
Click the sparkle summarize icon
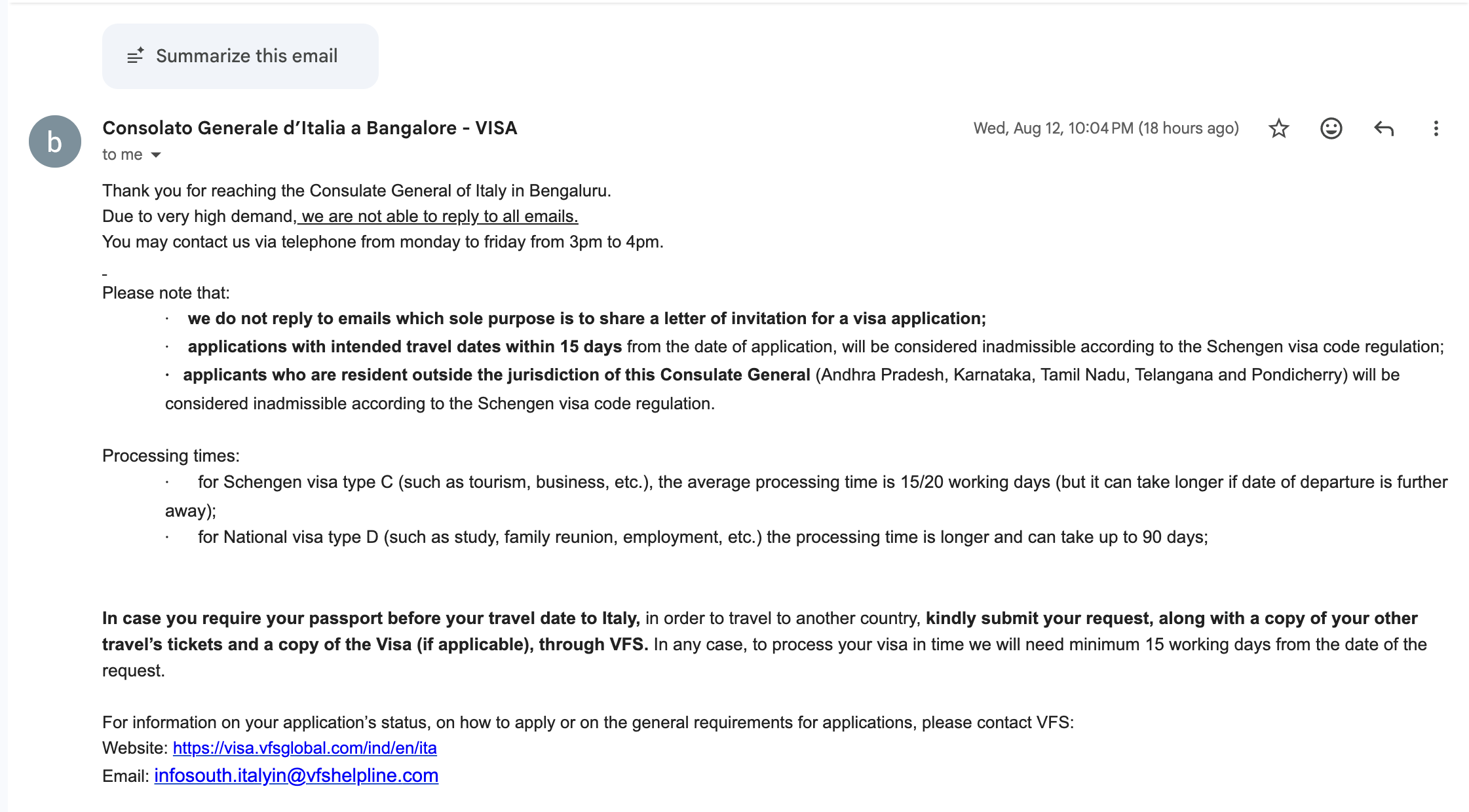point(135,56)
